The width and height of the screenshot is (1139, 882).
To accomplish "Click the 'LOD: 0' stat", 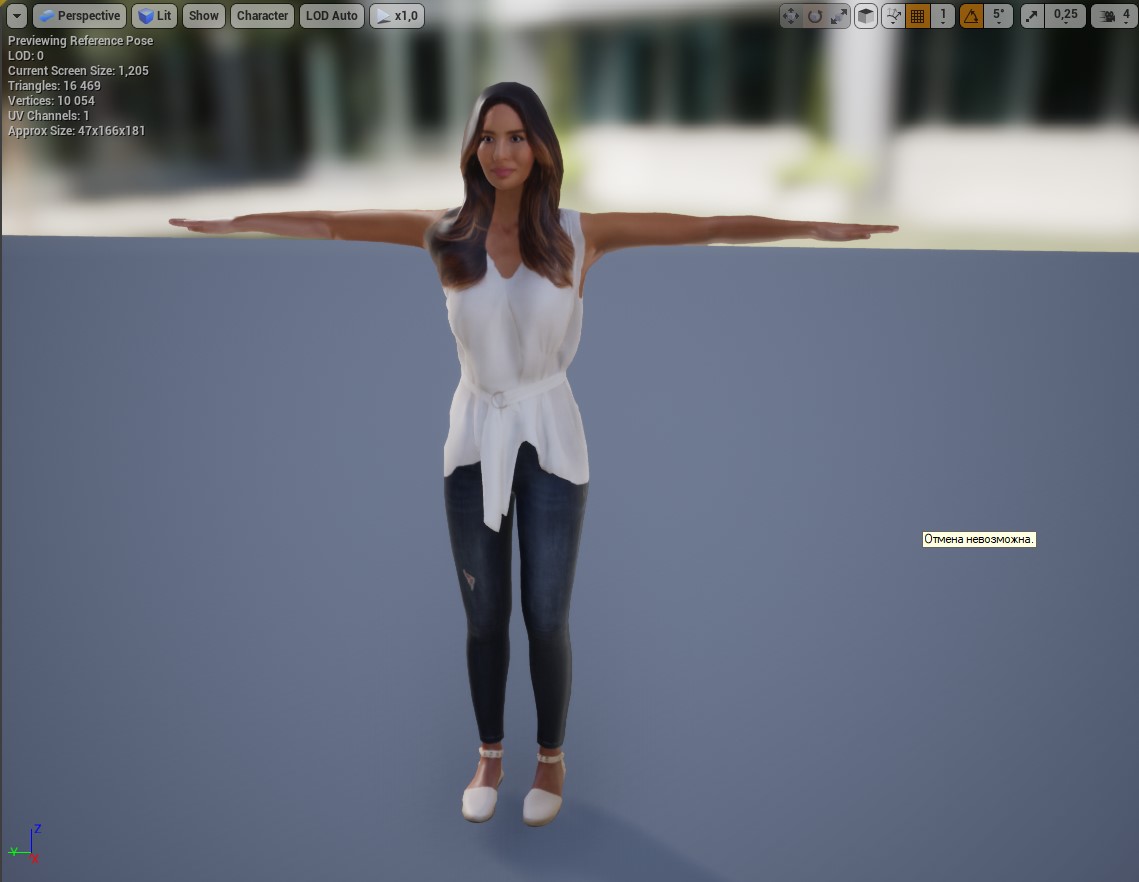I will pos(25,56).
